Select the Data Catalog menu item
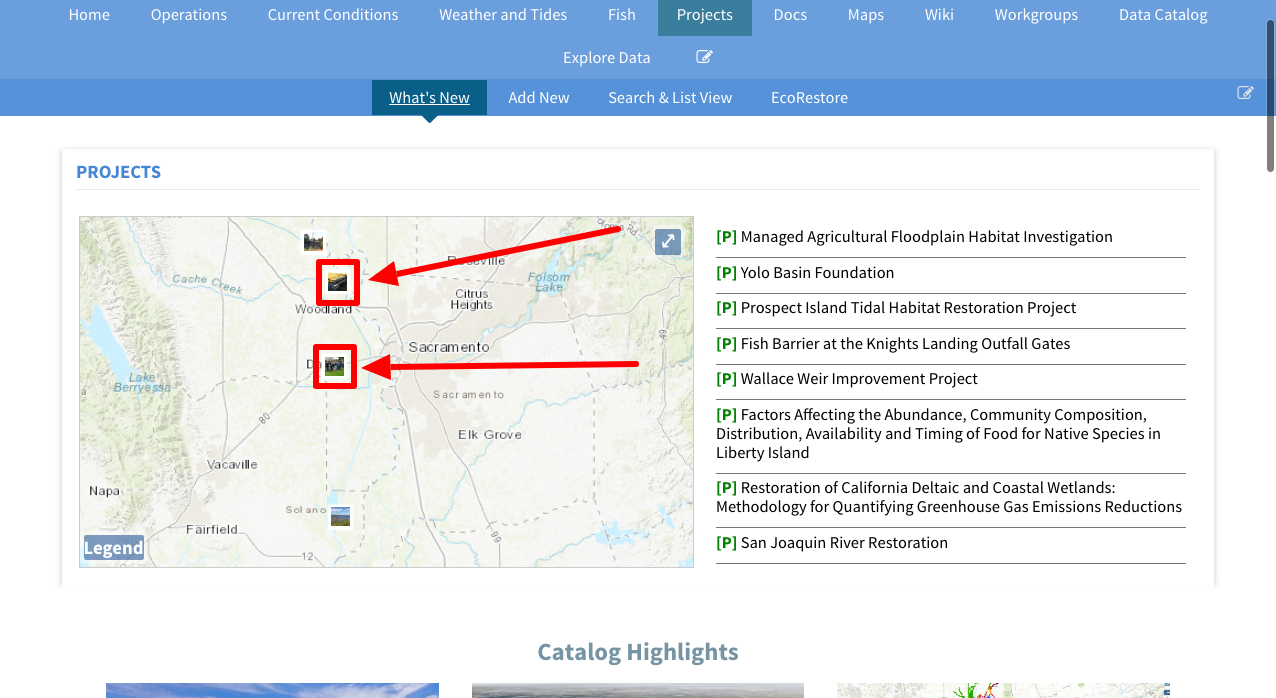The width and height of the screenshot is (1276, 698). click(x=1162, y=15)
